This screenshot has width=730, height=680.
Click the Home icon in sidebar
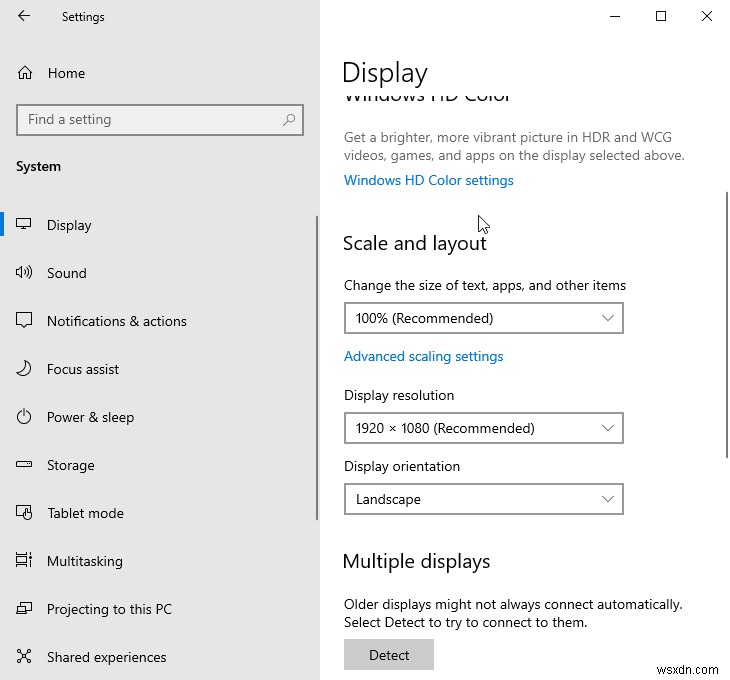[x=25, y=73]
